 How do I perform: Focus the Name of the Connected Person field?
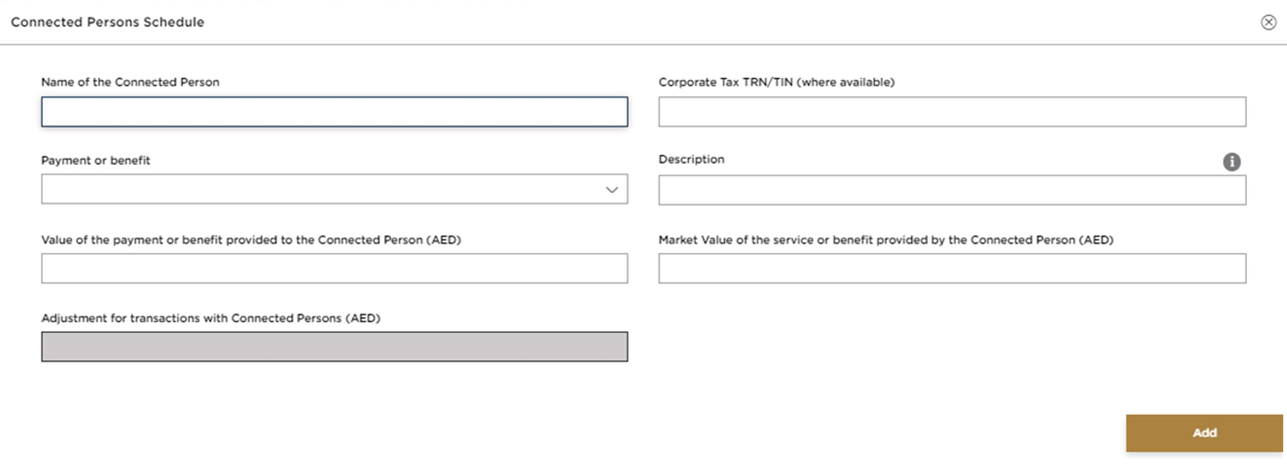(x=334, y=112)
